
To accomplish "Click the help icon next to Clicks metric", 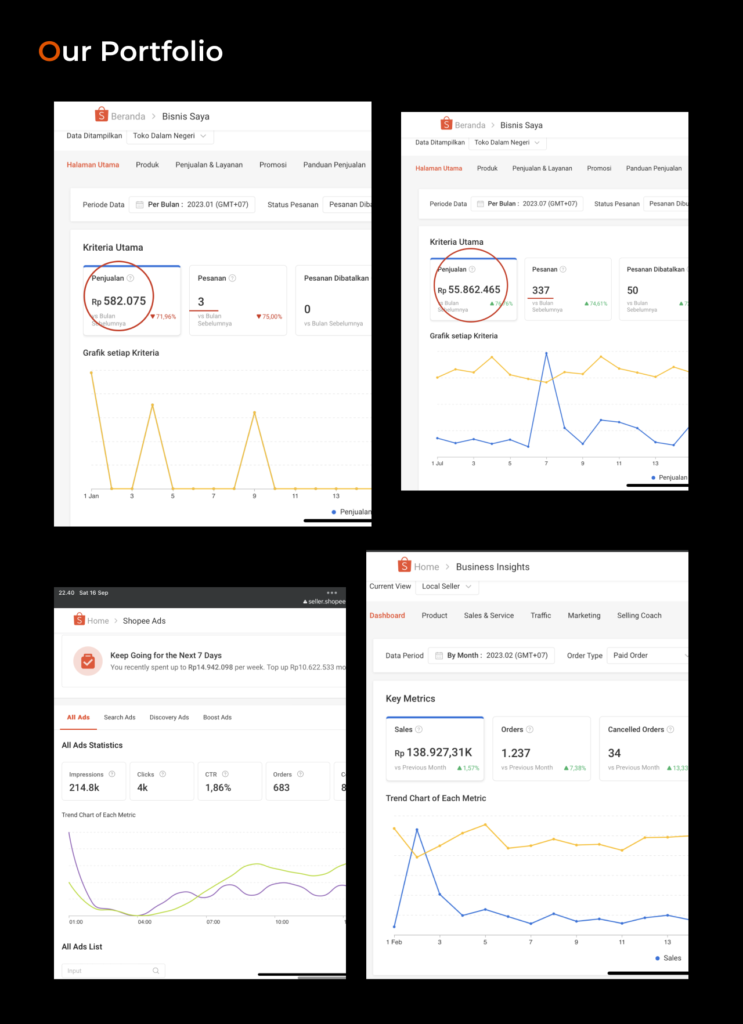I will point(162,774).
